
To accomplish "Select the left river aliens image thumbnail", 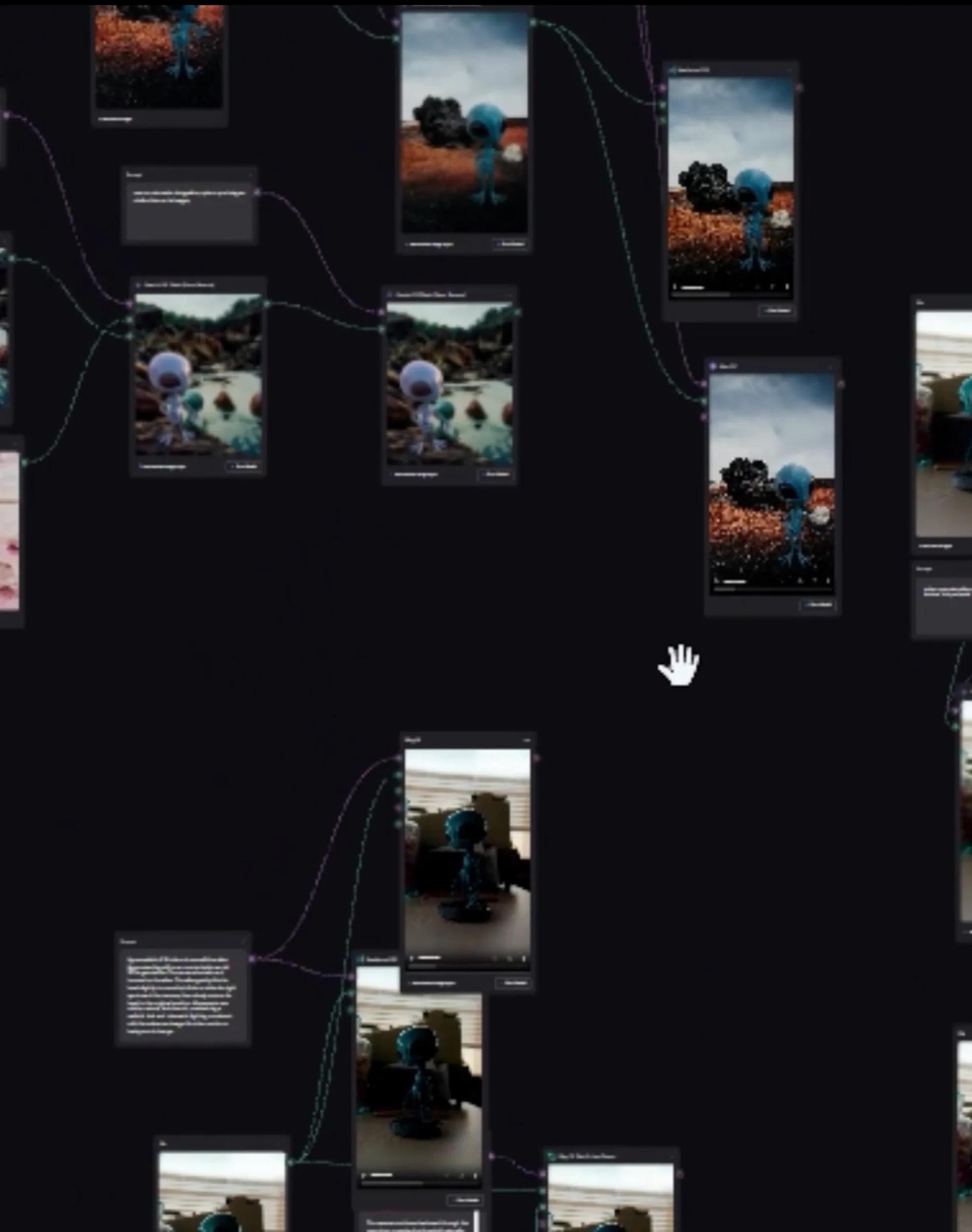I will [x=198, y=374].
